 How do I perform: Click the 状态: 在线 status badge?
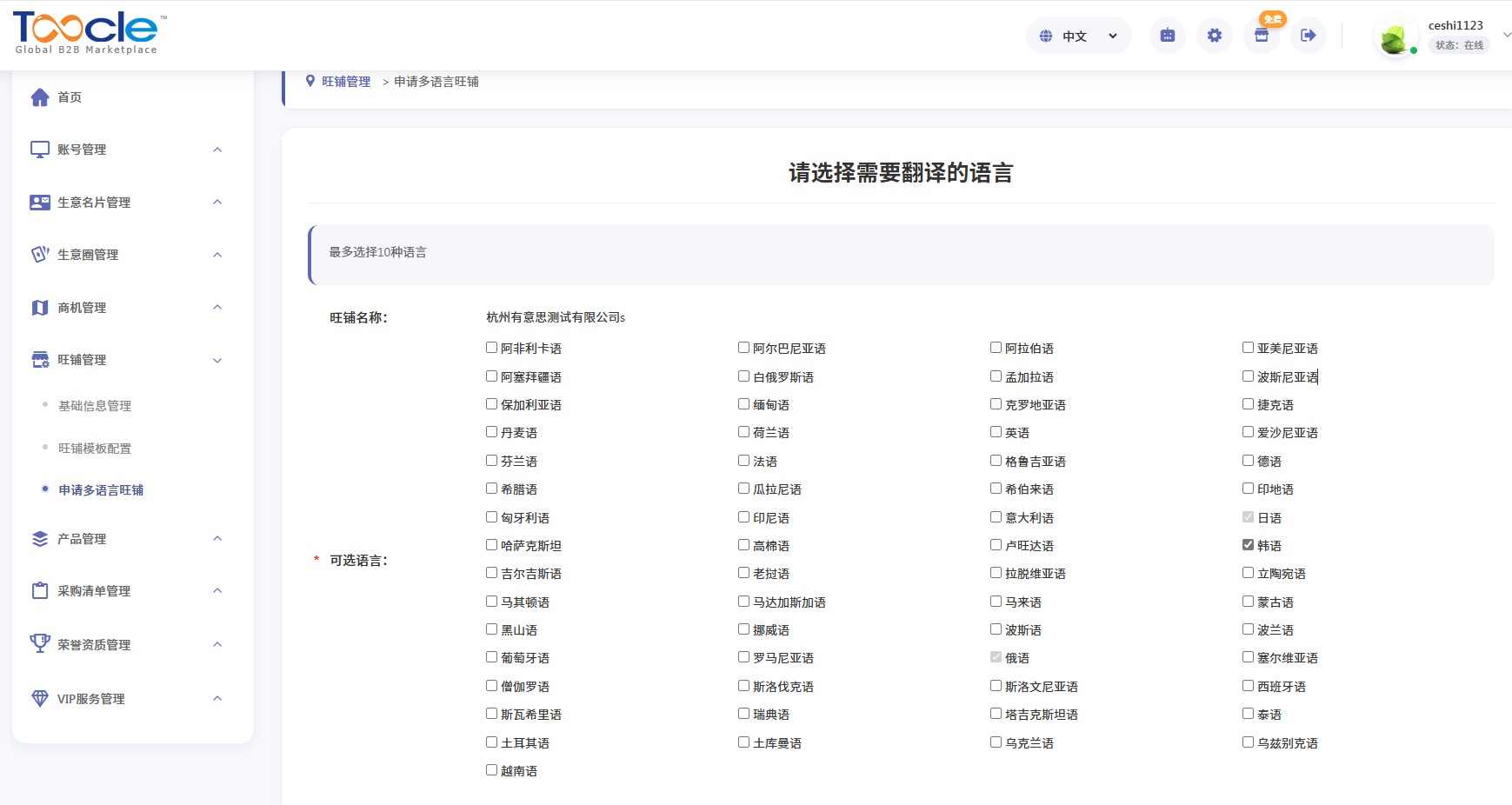coord(1460,45)
